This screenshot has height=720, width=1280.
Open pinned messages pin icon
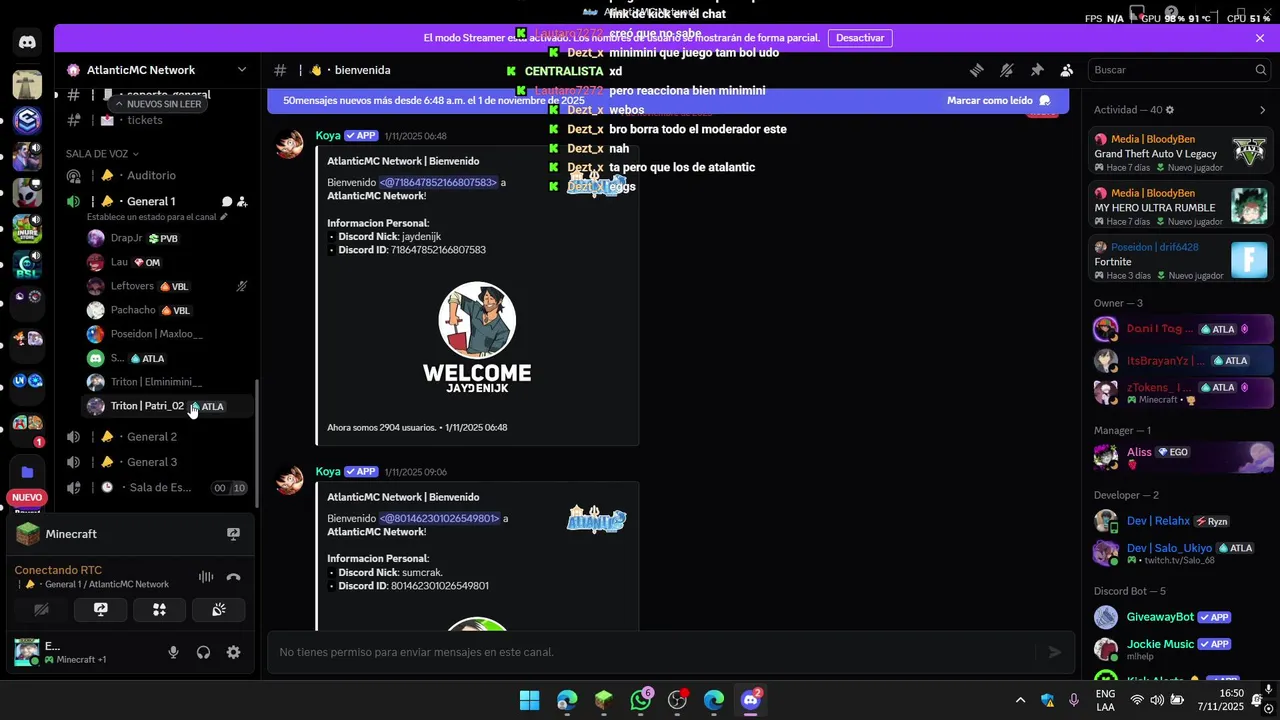click(1037, 70)
